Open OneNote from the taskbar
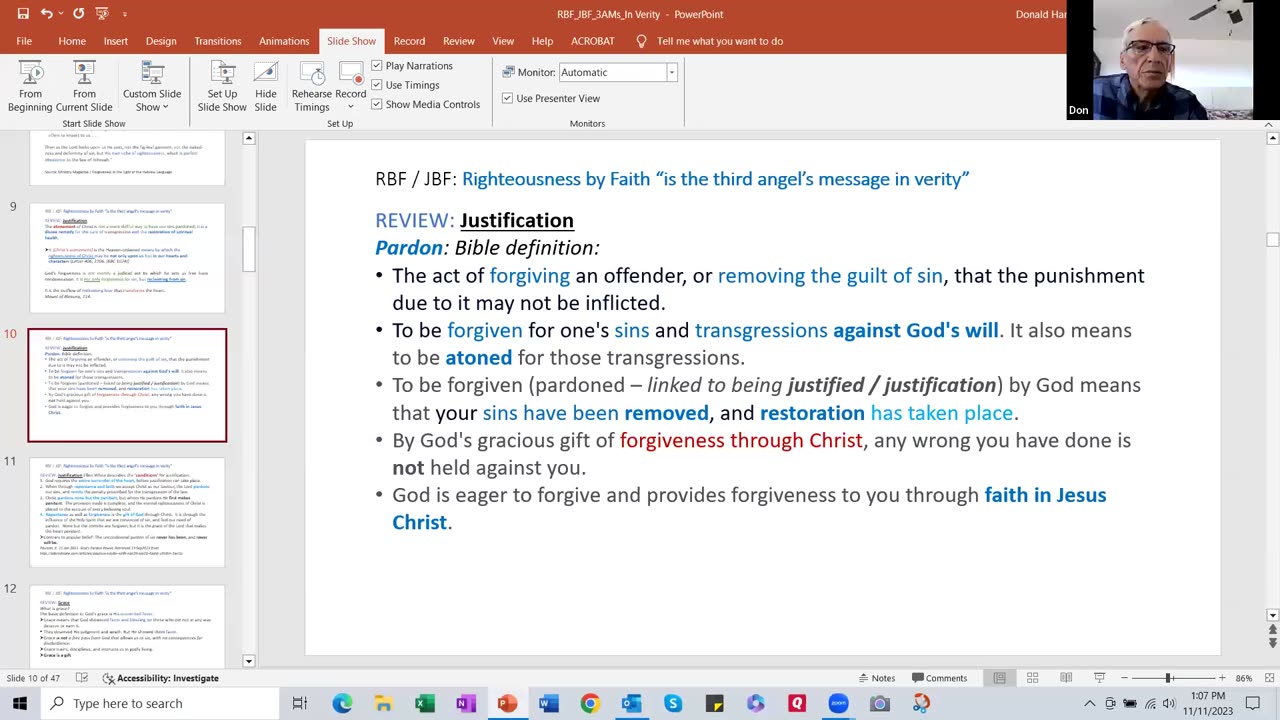Screen dimensions: 1280x720 point(466,703)
